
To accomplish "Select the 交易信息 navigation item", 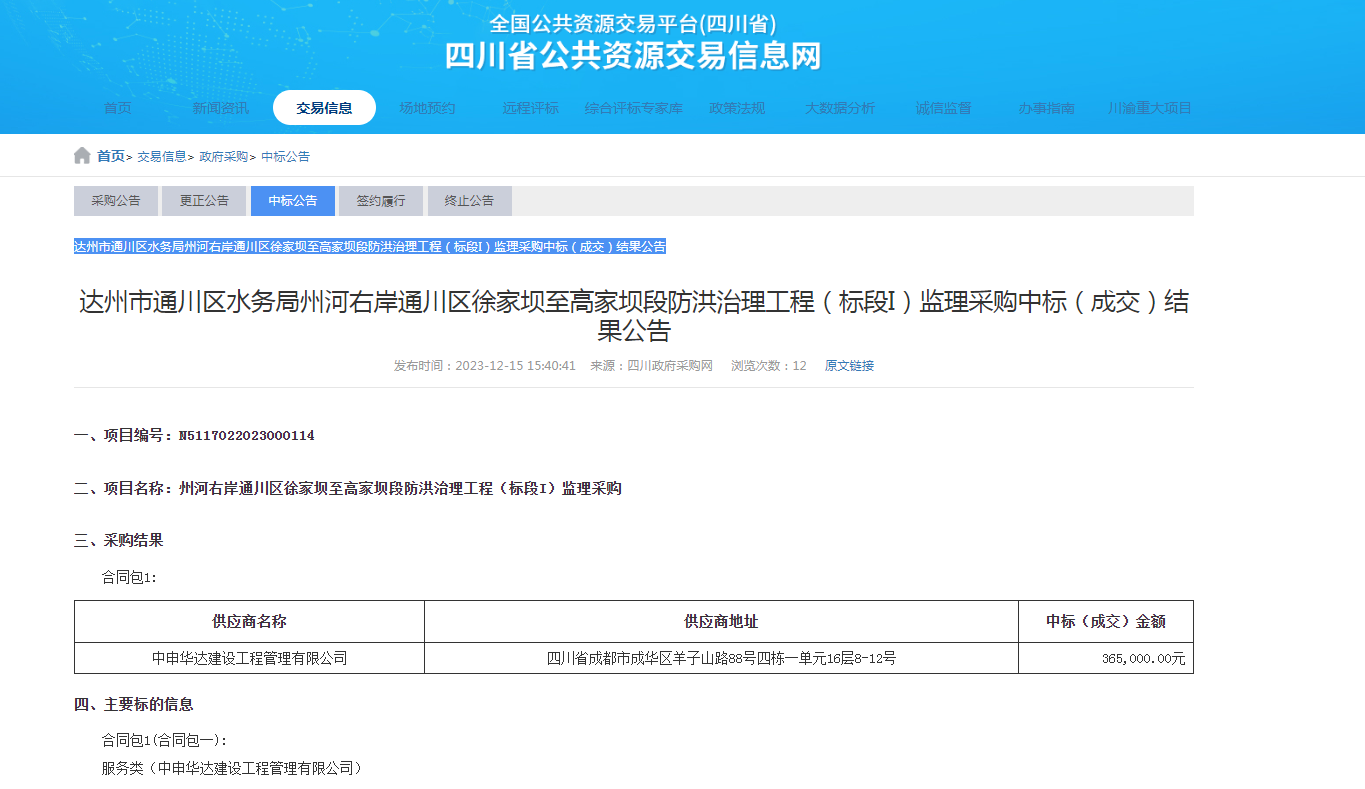I will click(x=324, y=108).
